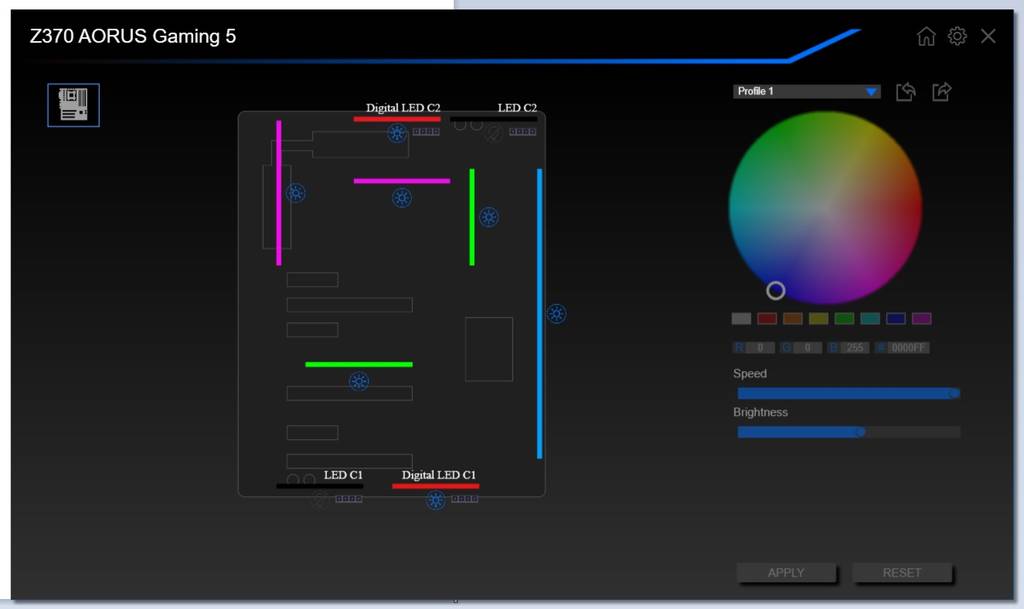The image size is (1024, 609).
Task: Click the G value field
Action: click(x=807, y=348)
